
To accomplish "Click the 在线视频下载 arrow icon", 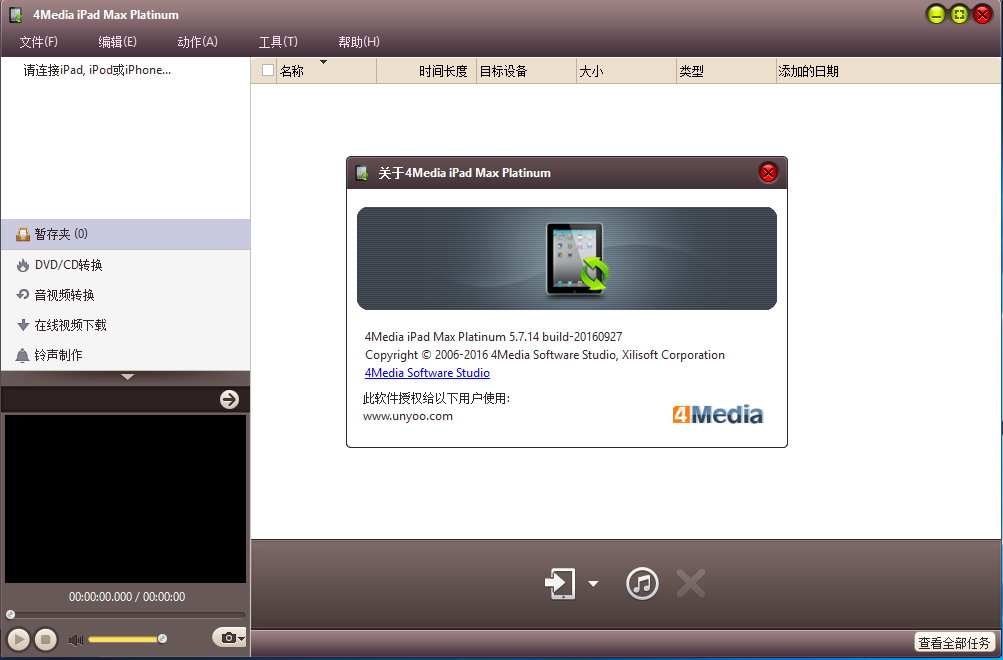I will [x=23, y=325].
